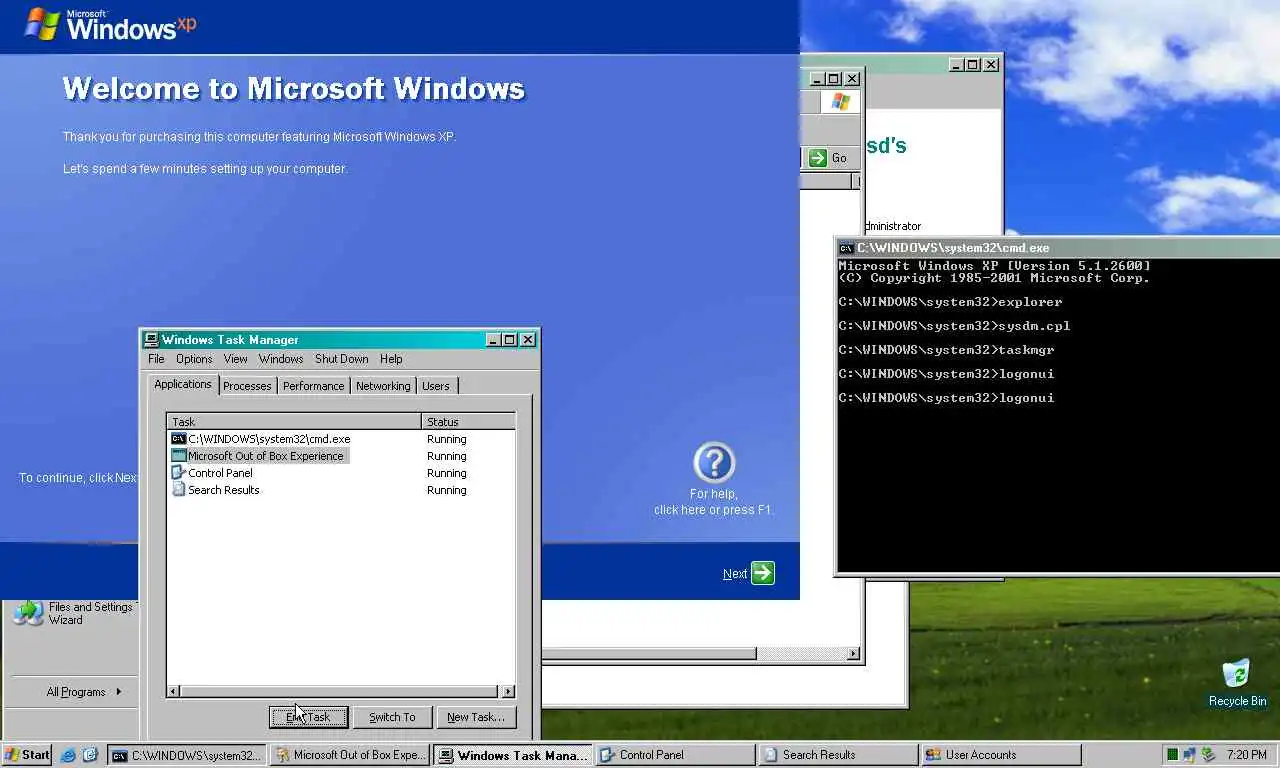The width and height of the screenshot is (1280, 768).
Task: Click Task Manager CPU meter tray icon
Action: click(1171, 755)
